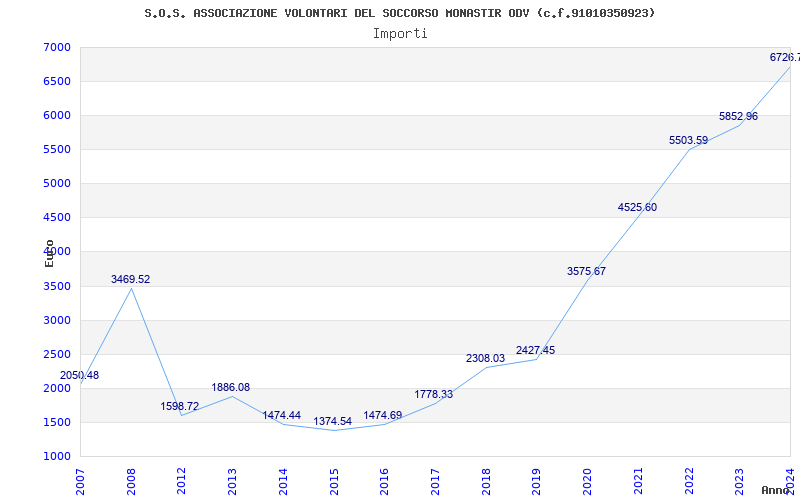Click the 2020 x-axis year label

[587, 481]
